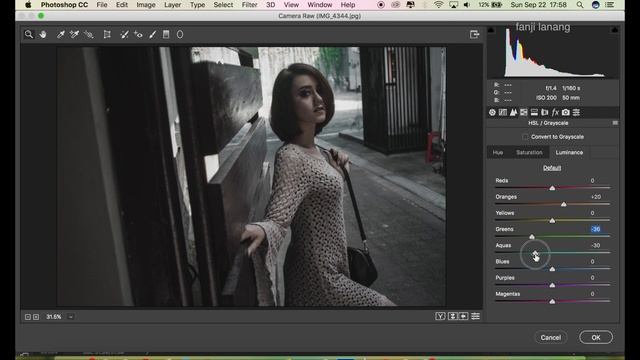Click the before/after Y view icon
640x360 pixels.
[x=440, y=316]
